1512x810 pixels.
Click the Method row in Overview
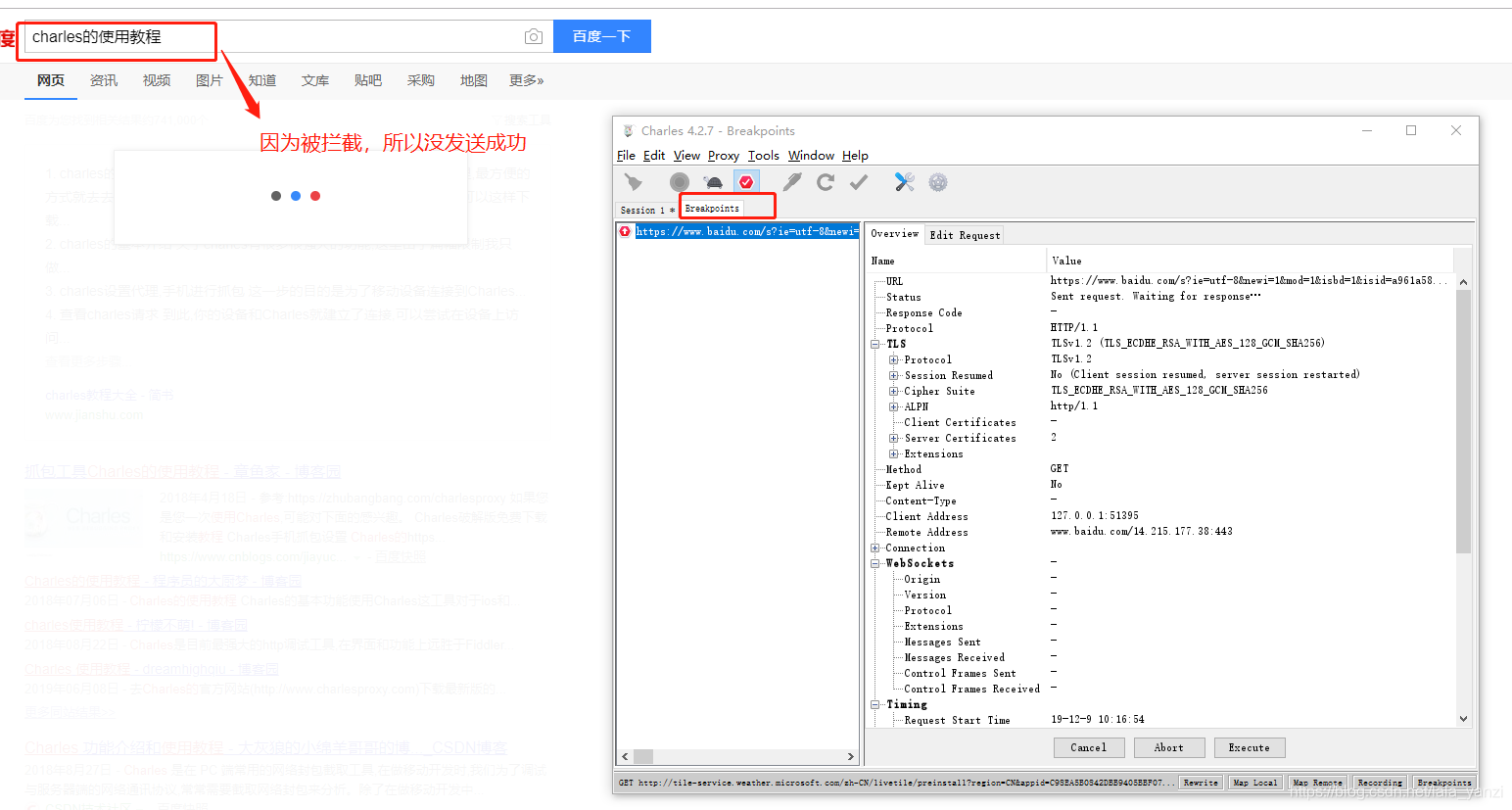1160,469
